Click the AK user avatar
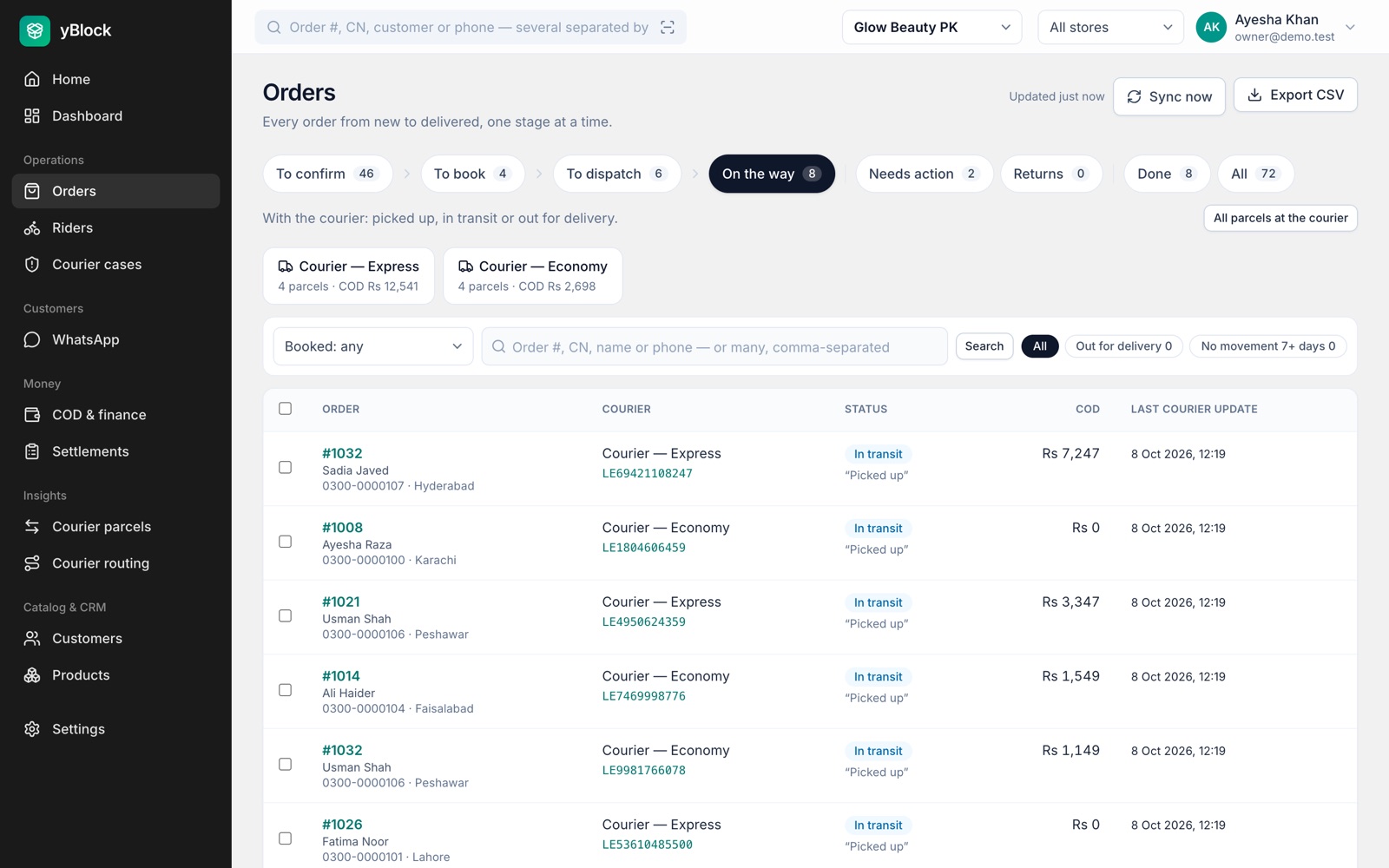1389x868 pixels. 1211,27
